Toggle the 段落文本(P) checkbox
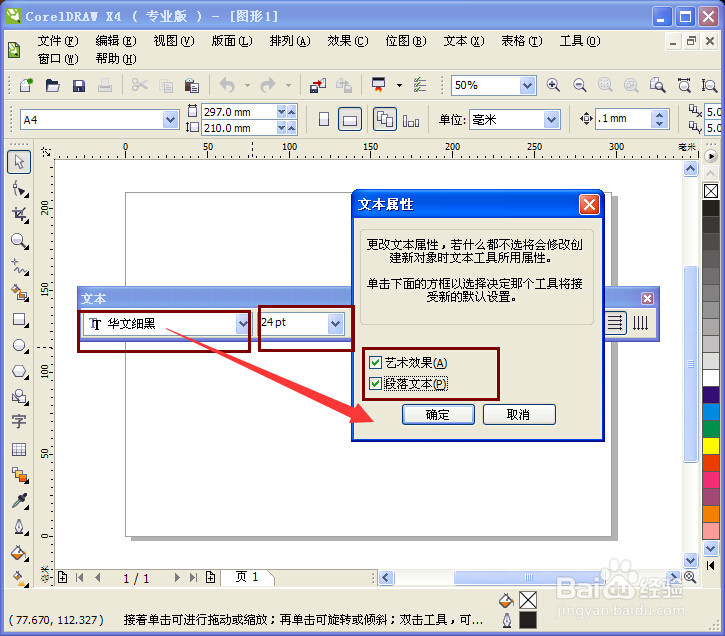Image resolution: width=725 pixels, height=636 pixels. pos(375,383)
